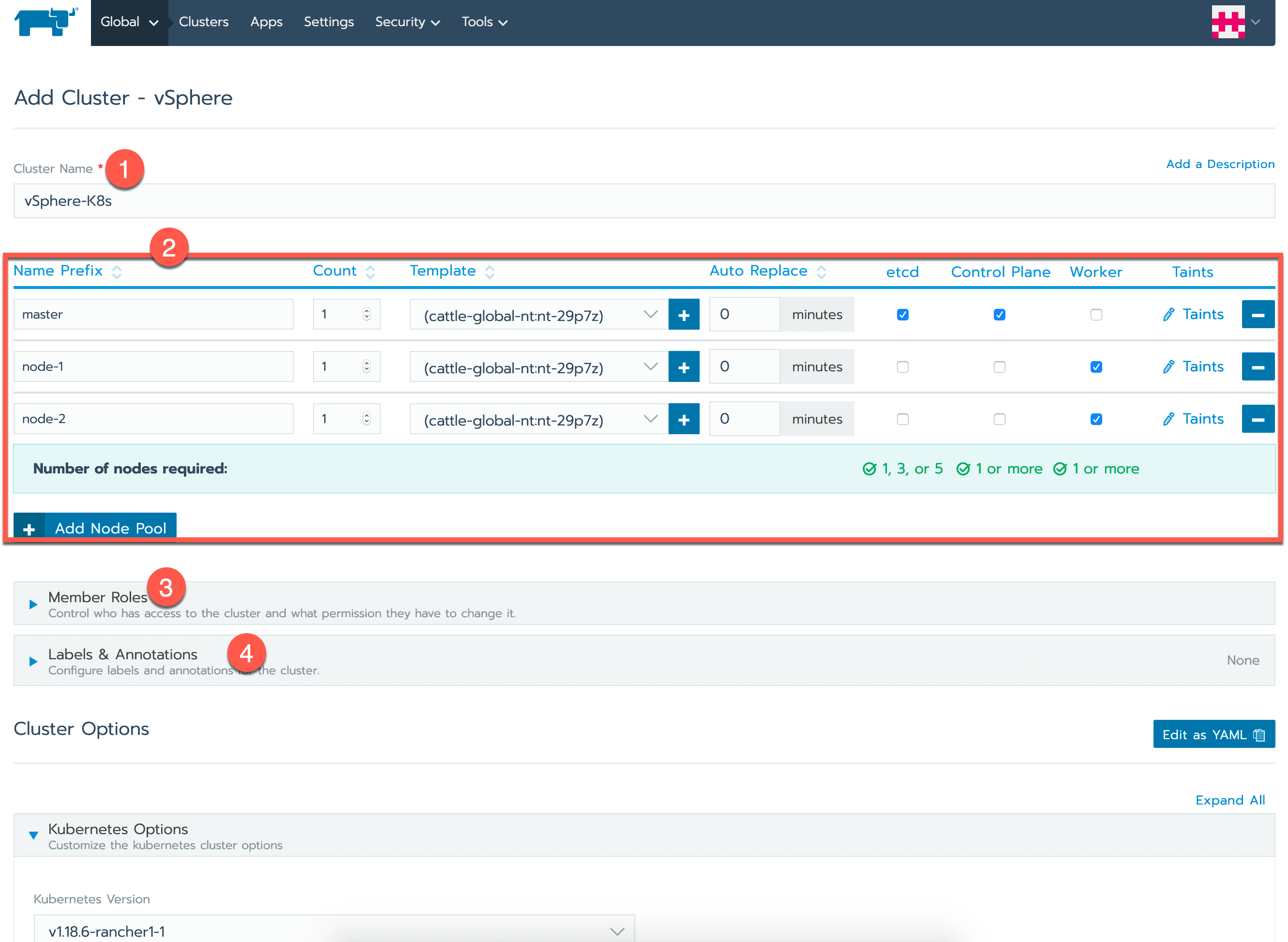Adjust the count stepper for master
This screenshot has width=1288, height=942.
pyautogui.click(x=366, y=314)
